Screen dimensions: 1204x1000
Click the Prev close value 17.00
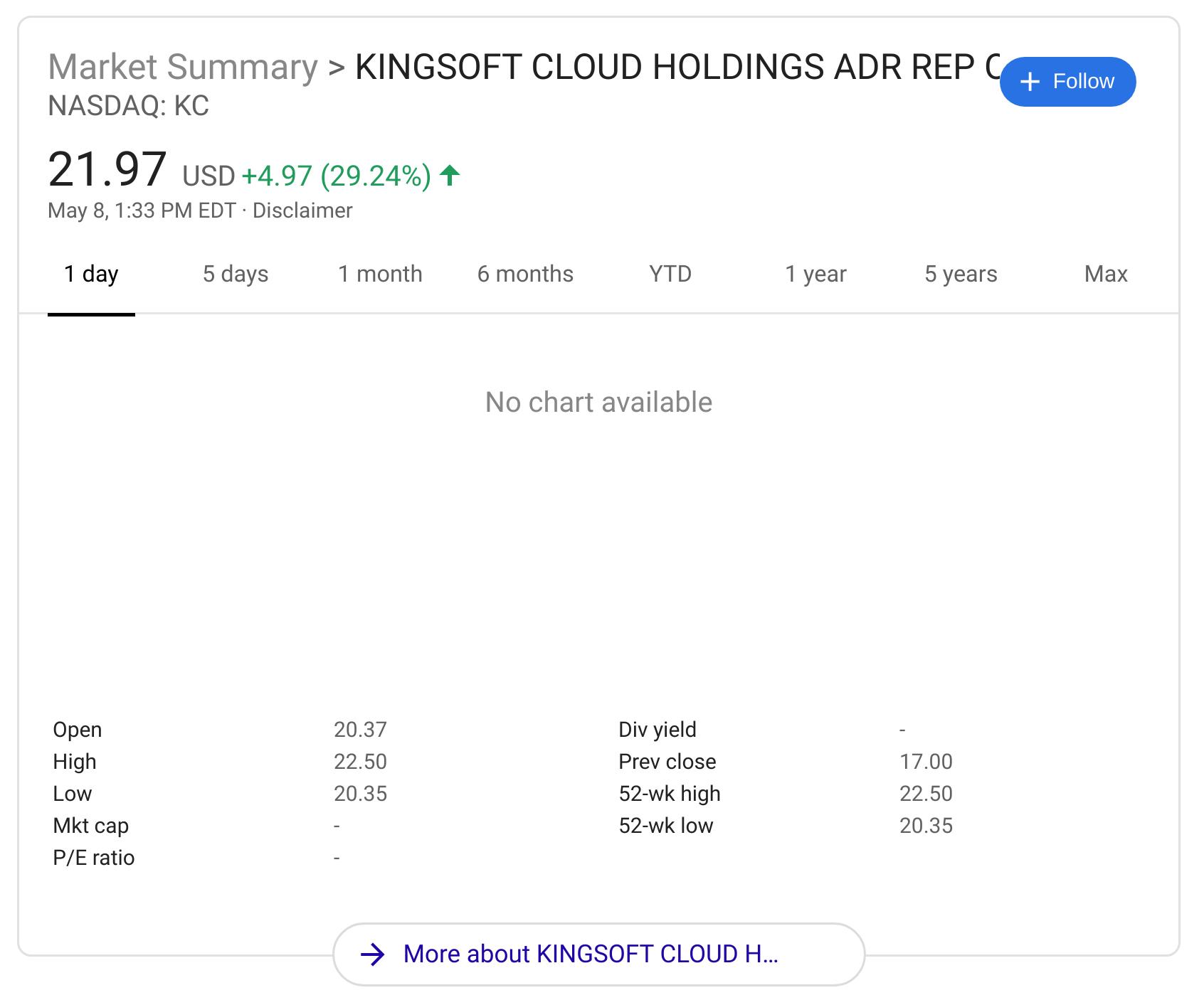click(x=926, y=762)
